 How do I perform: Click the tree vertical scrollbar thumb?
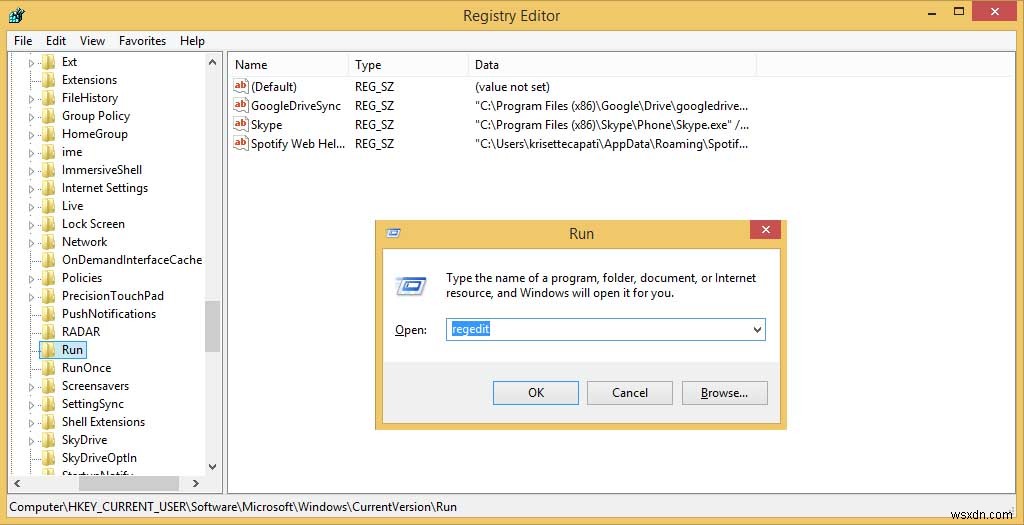[x=212, y=326]
